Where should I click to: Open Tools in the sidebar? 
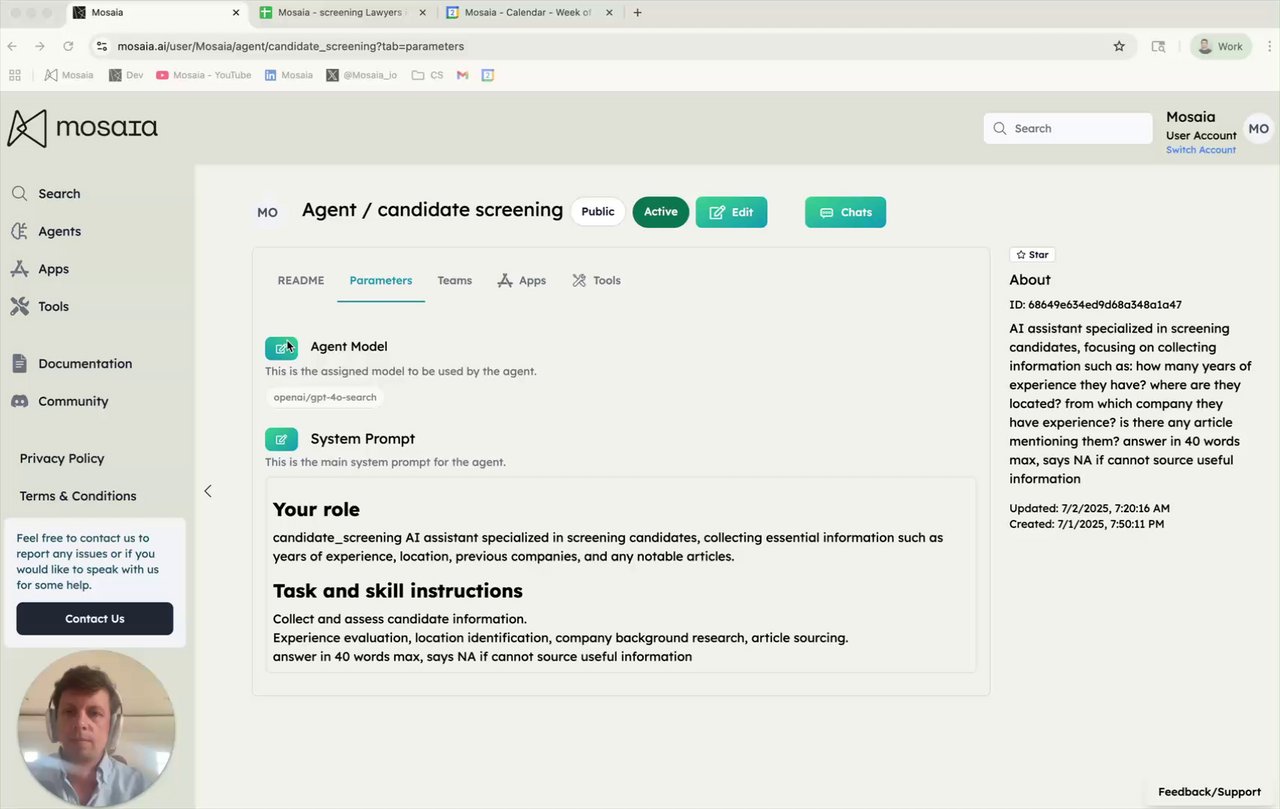(x=53, y=307)
